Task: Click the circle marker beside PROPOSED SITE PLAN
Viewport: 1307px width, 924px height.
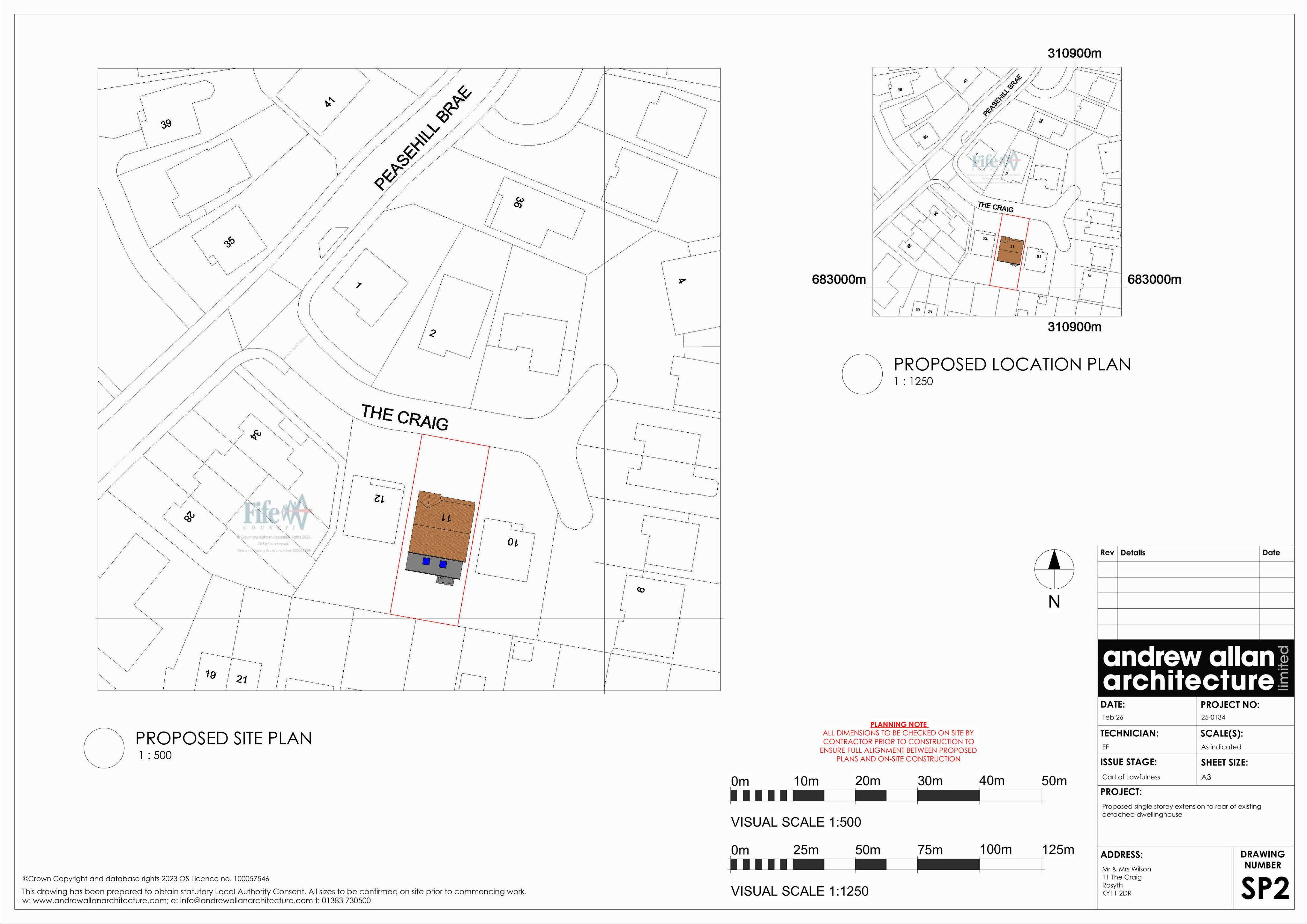Action: coord(104,748)
